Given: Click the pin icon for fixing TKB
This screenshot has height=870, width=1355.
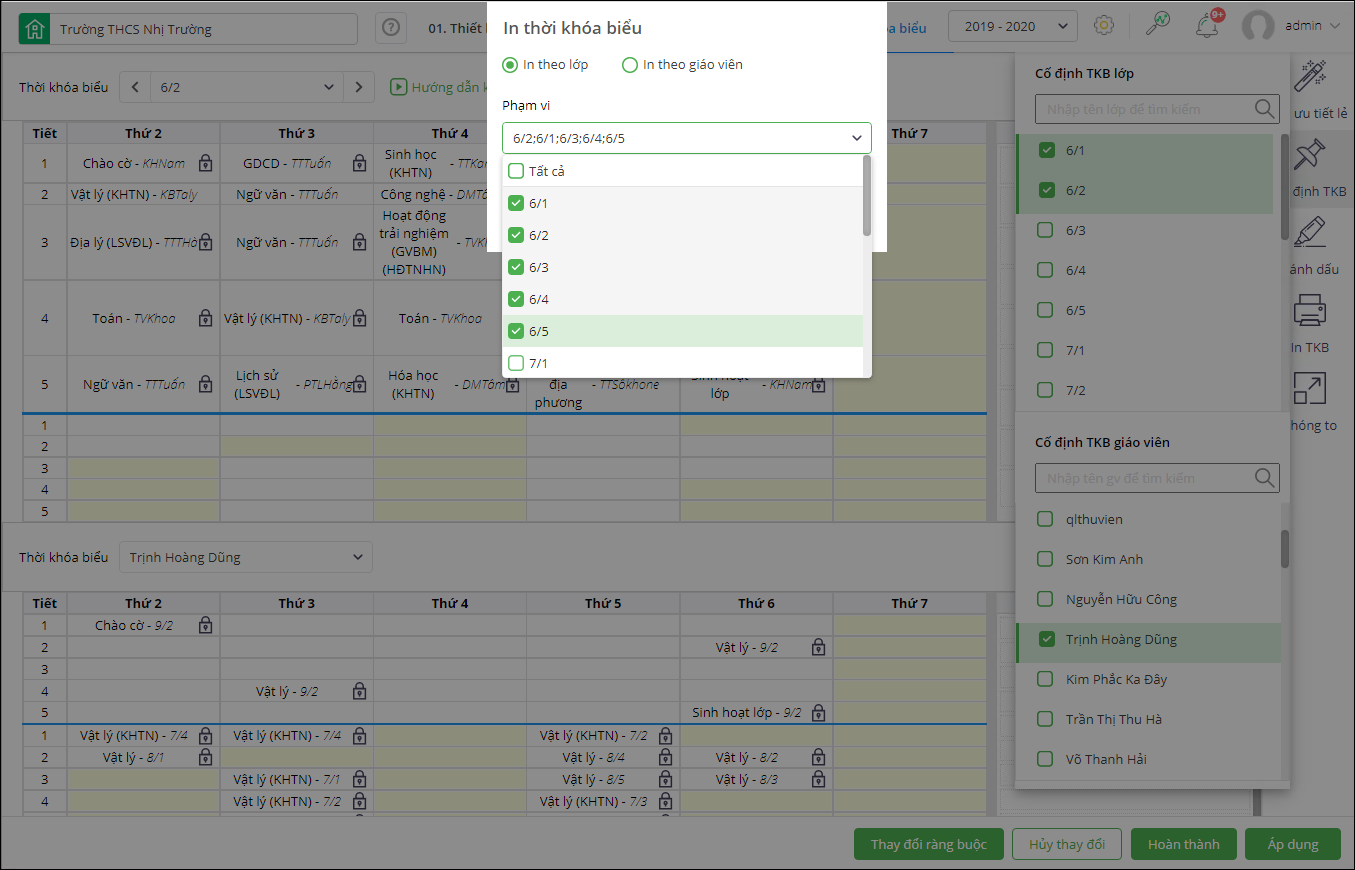Looking at the screenshot, I should point(1309,155).
